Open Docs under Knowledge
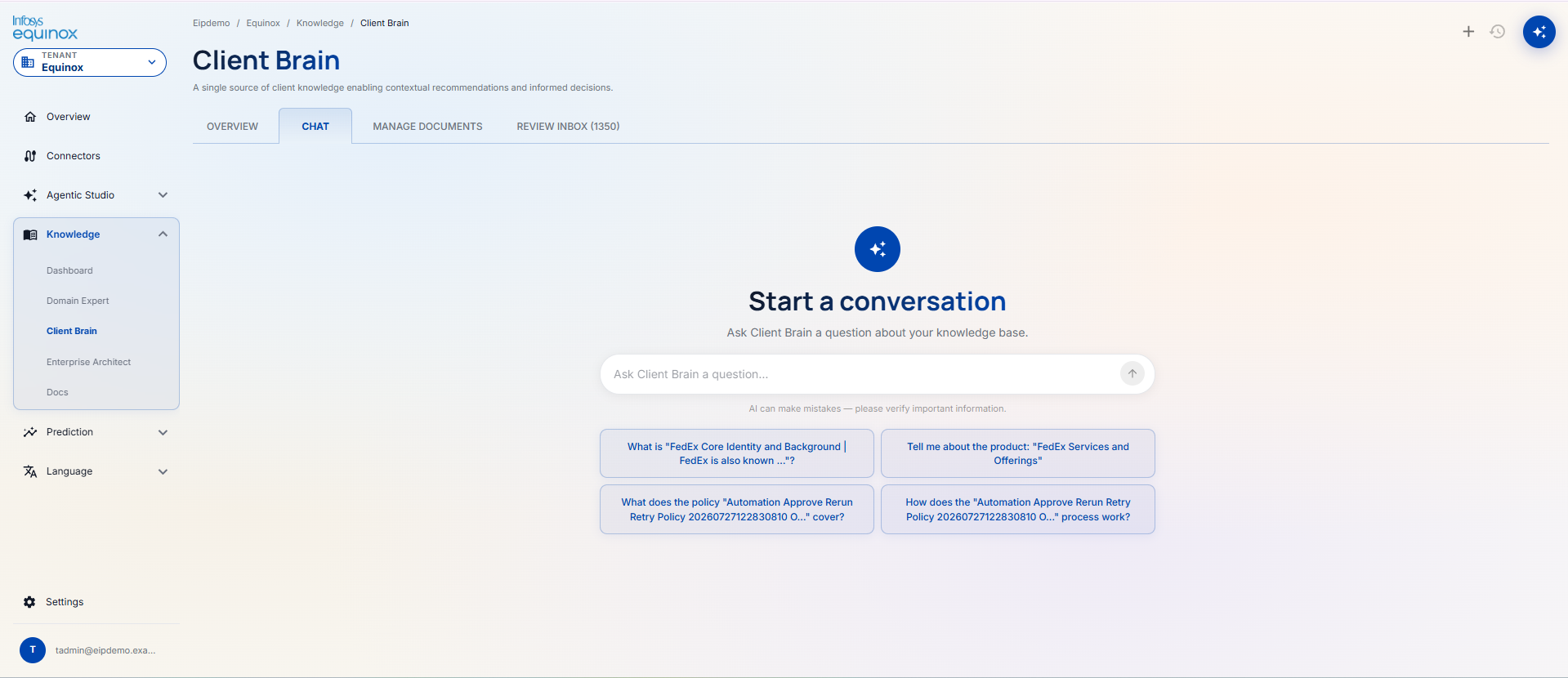 tap(57, 392)
